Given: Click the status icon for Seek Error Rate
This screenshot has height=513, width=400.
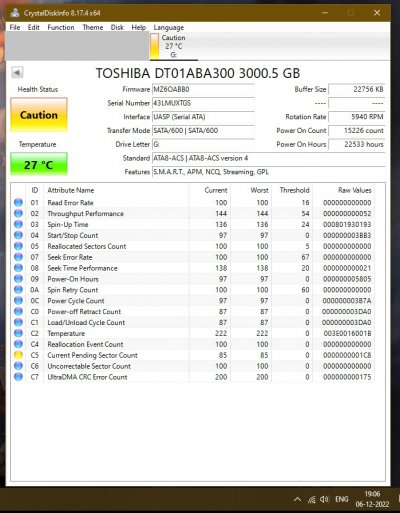Looking at the screenshot, I should pos(18,257).
